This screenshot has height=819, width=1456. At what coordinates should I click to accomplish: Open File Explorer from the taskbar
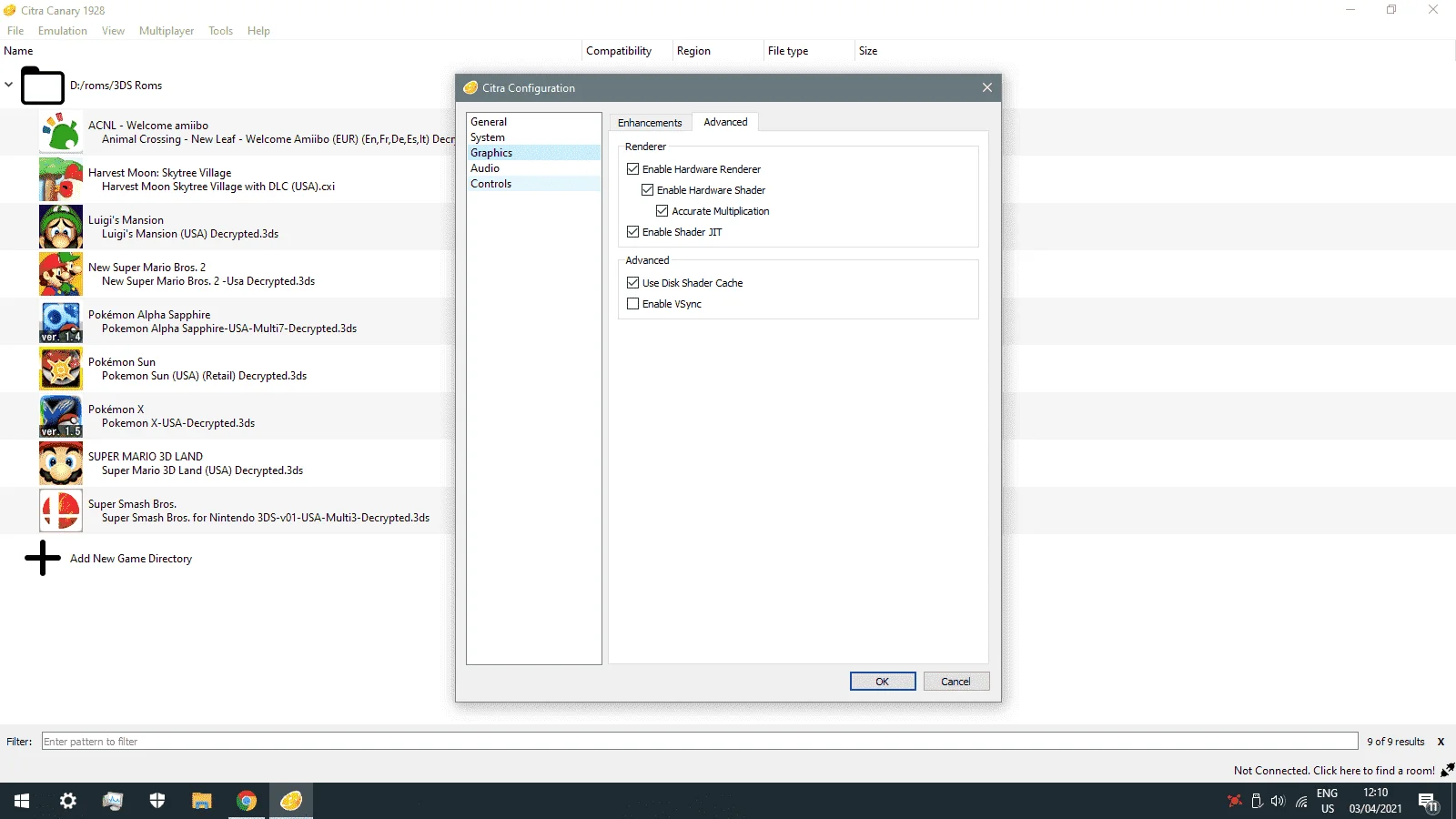click(x=202, y=801)
